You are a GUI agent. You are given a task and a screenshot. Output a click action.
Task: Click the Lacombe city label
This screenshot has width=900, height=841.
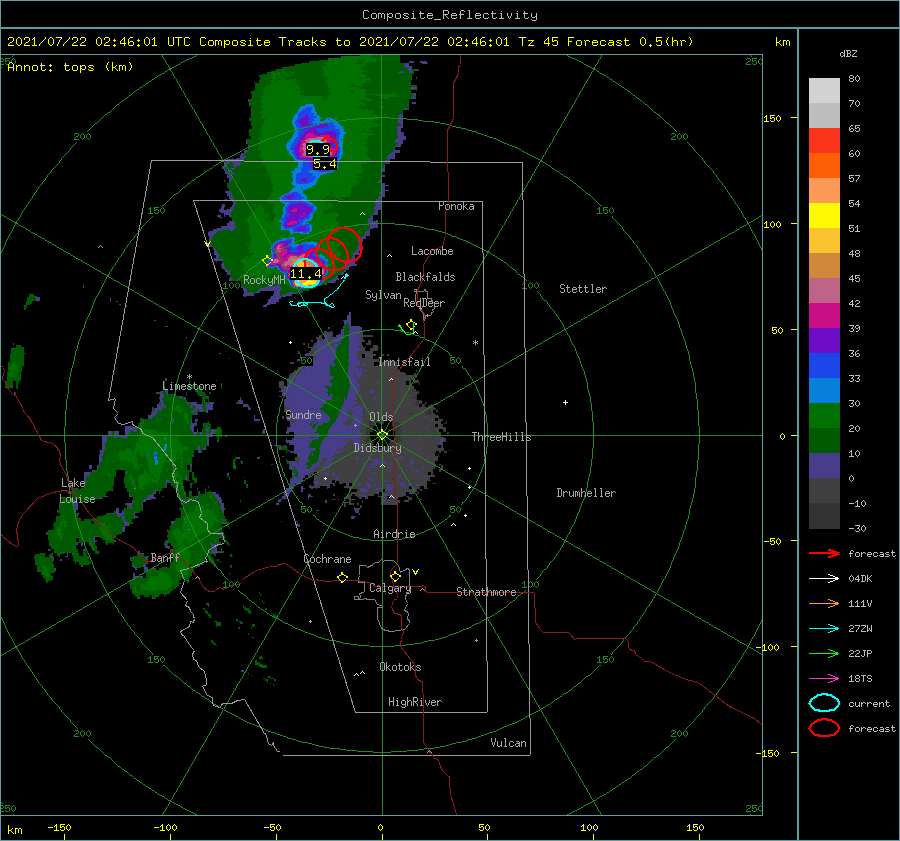(x=432, y=251)
